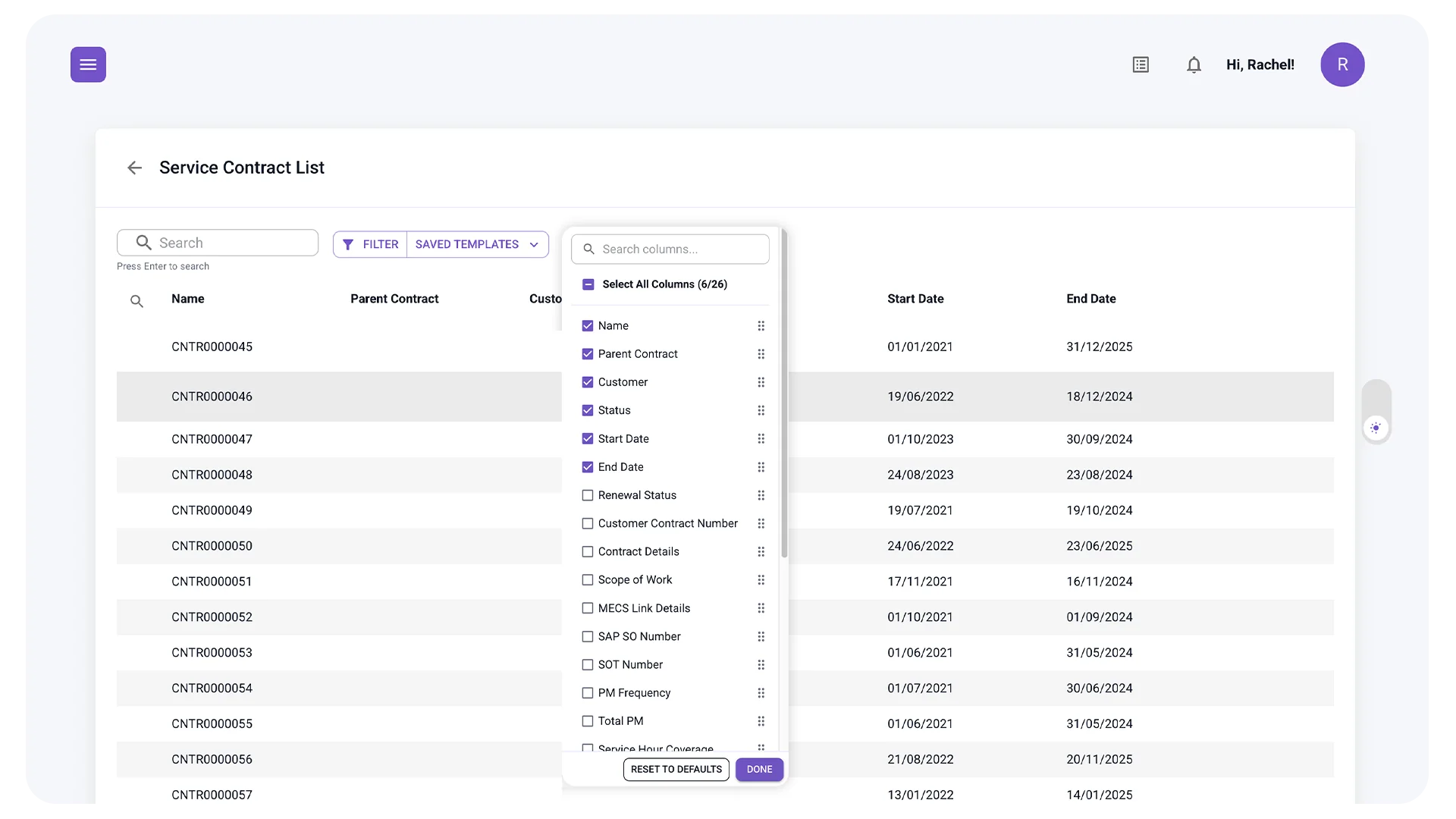Click the column list scrollbar
The width and height of the screenshot is (1456, 819).
coord(784,394)
